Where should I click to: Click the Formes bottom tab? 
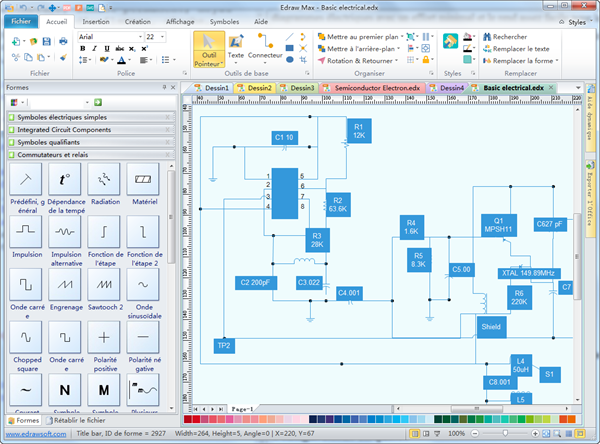[x=24, y=420]
